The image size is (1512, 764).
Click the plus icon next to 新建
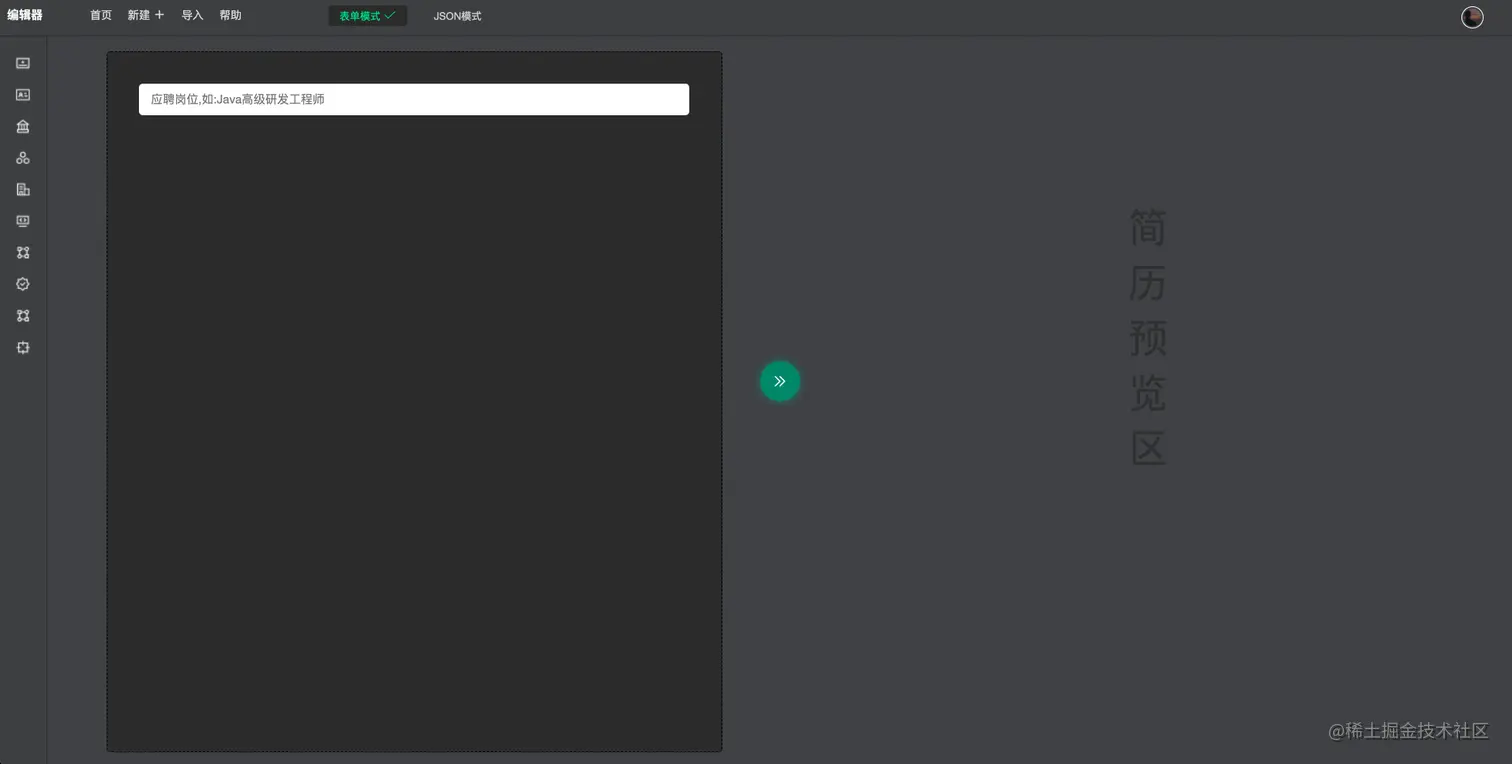[x=159, y=15]
